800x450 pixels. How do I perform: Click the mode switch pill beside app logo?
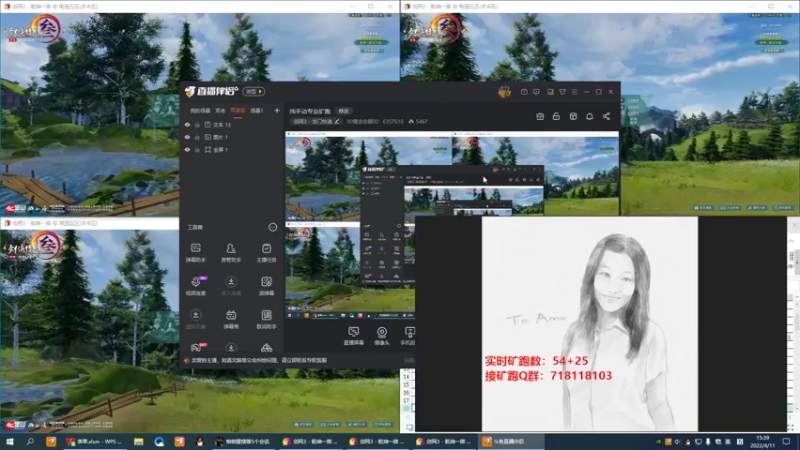pos(254,92)
